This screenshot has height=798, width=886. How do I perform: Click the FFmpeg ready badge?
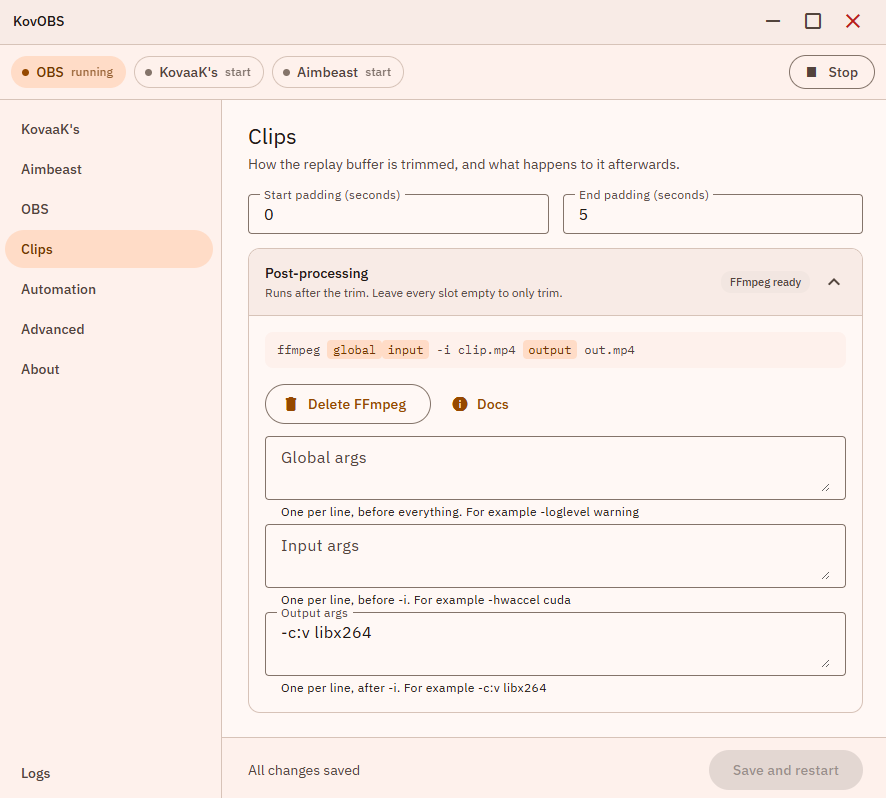765,282
